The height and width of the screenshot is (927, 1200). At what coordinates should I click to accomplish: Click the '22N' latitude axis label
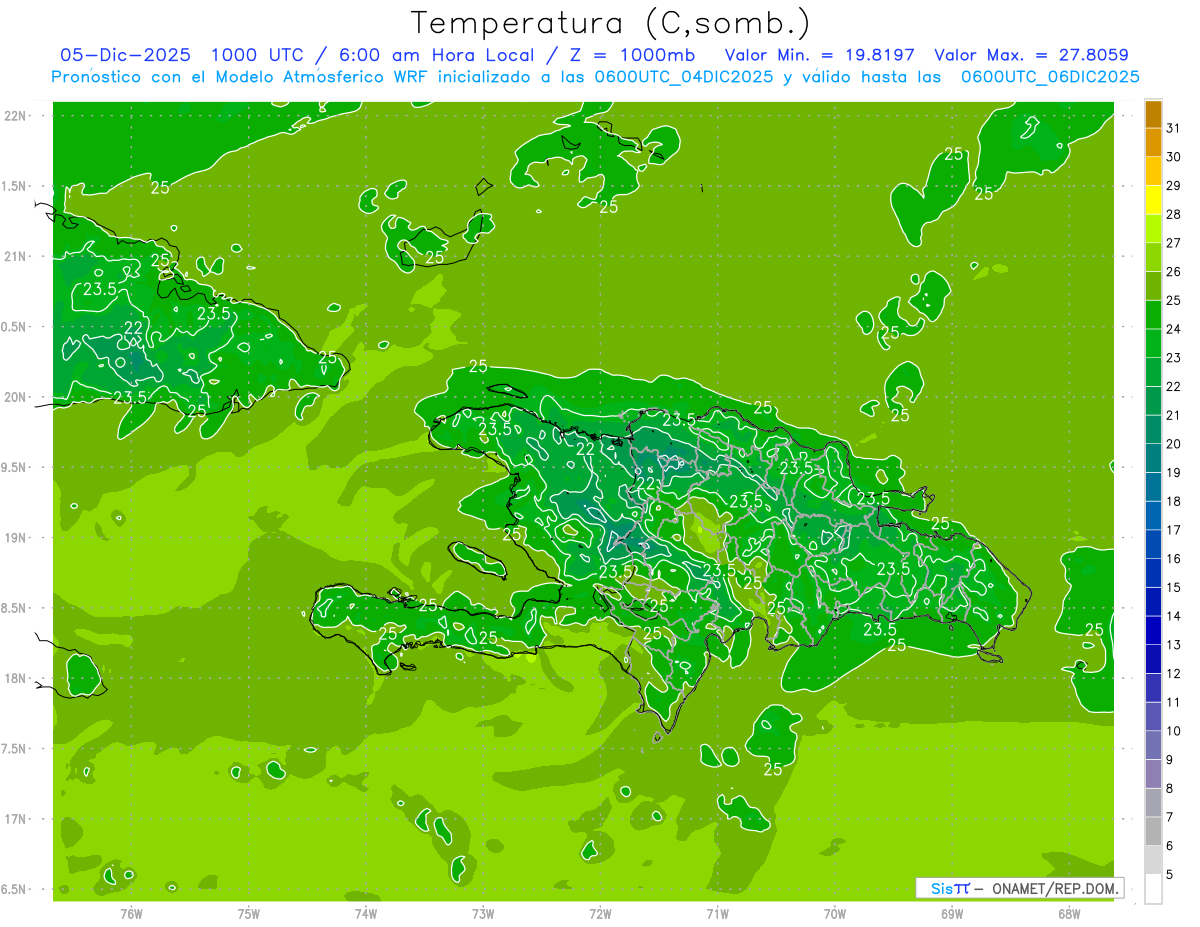click(x=15, y=116)
